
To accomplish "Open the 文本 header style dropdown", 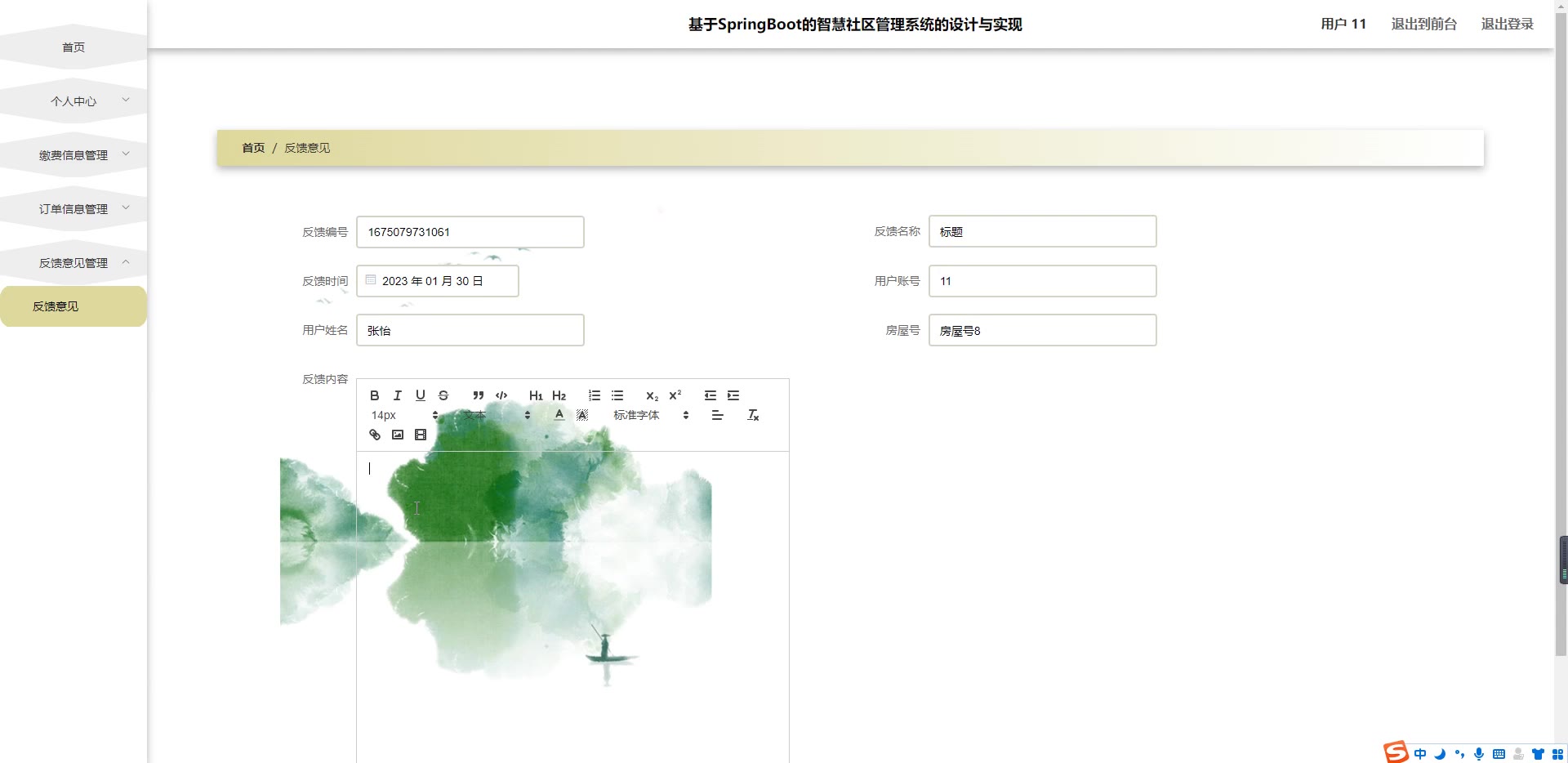I will 497,415.
